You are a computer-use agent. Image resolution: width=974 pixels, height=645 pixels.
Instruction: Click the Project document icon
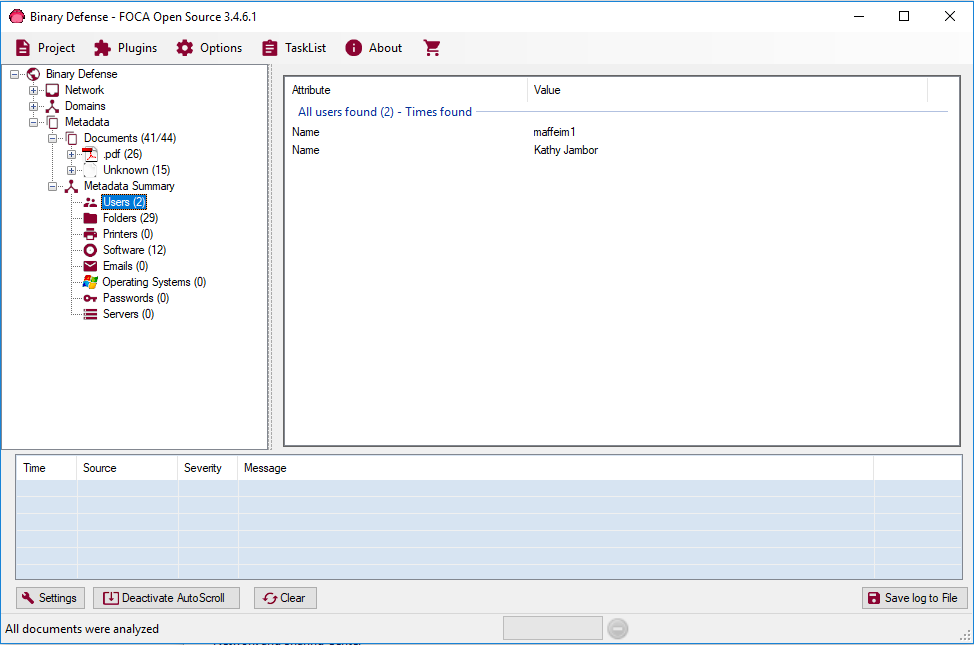tap(23, 48)
